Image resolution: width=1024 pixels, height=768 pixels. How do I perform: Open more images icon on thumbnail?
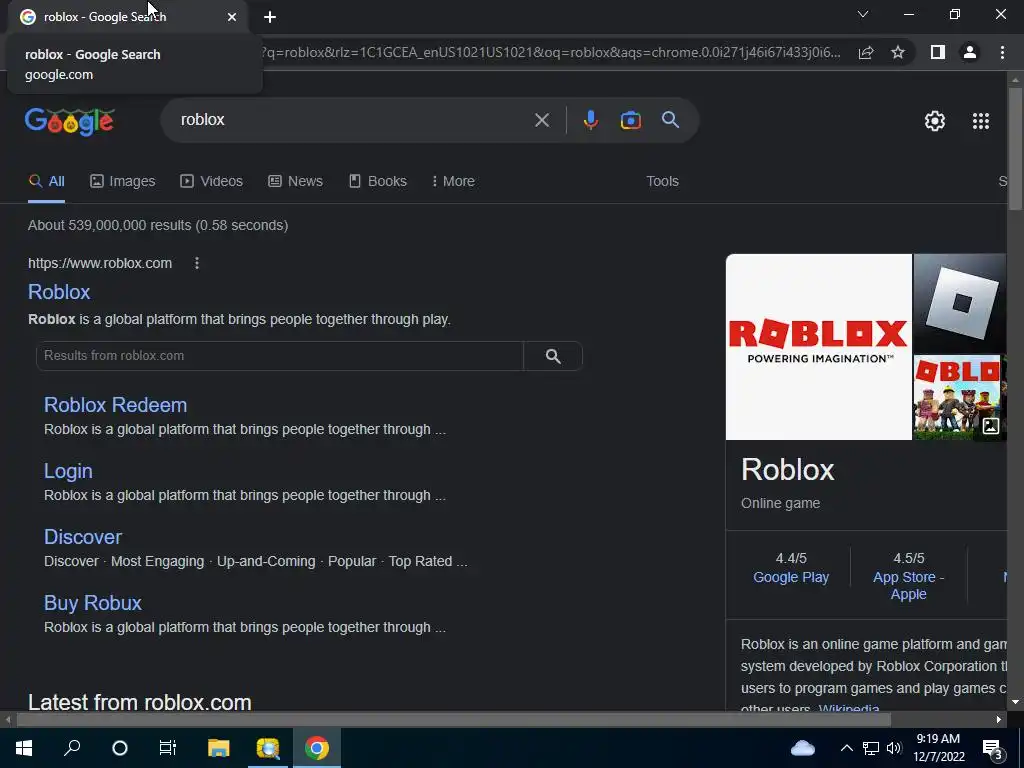991,426
